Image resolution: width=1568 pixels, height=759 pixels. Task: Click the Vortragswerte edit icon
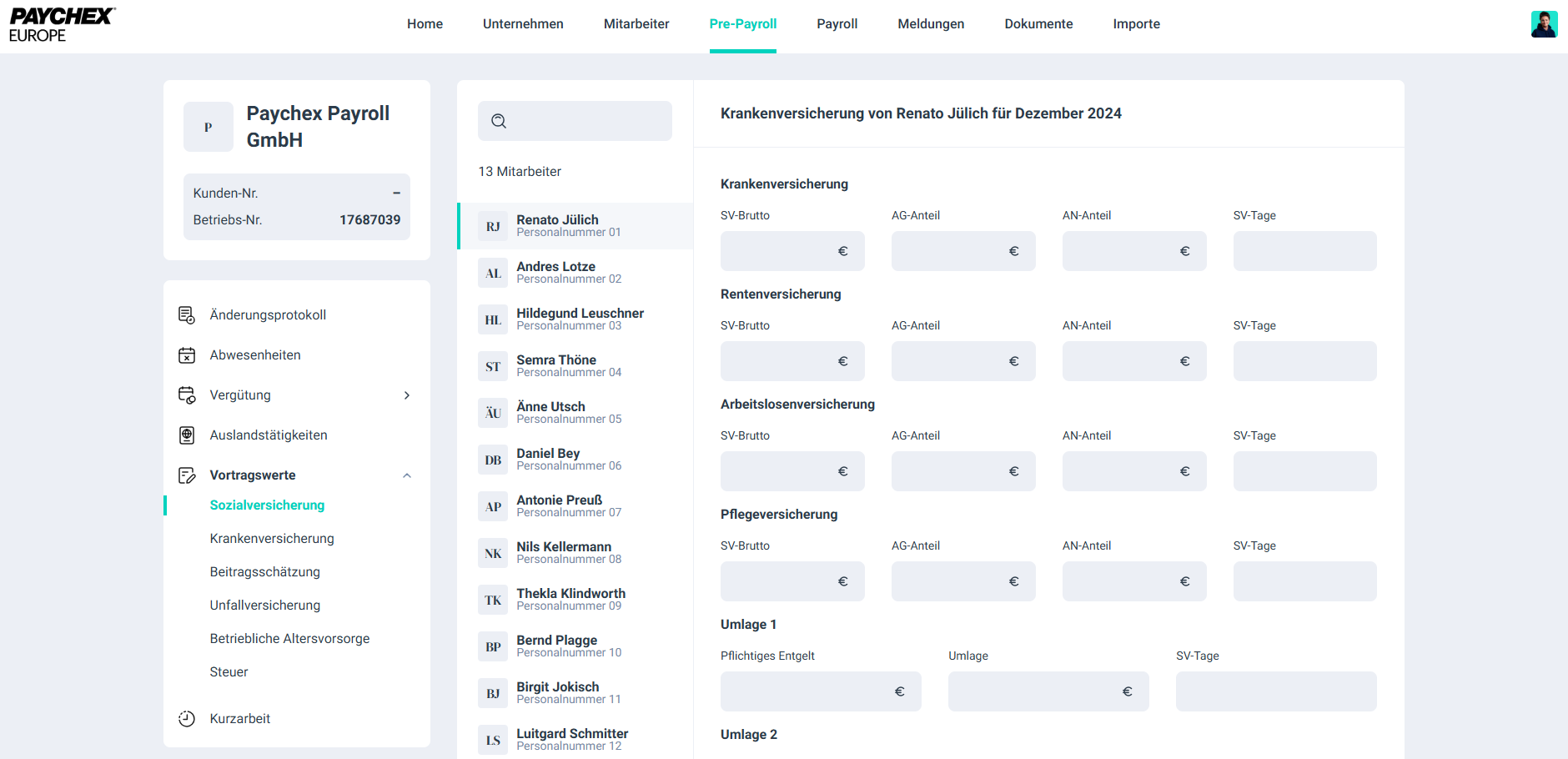click(x=187, y=475)
